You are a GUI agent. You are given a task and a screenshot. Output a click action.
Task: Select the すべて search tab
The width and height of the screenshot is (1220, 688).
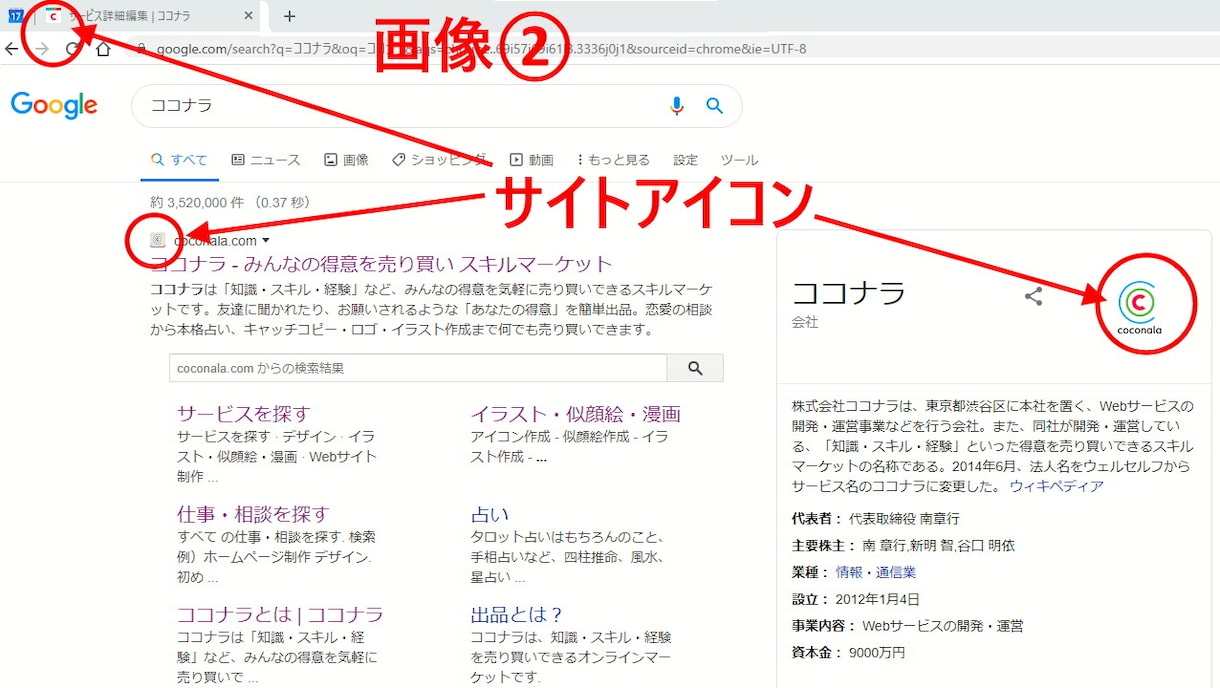click(179, 160)
